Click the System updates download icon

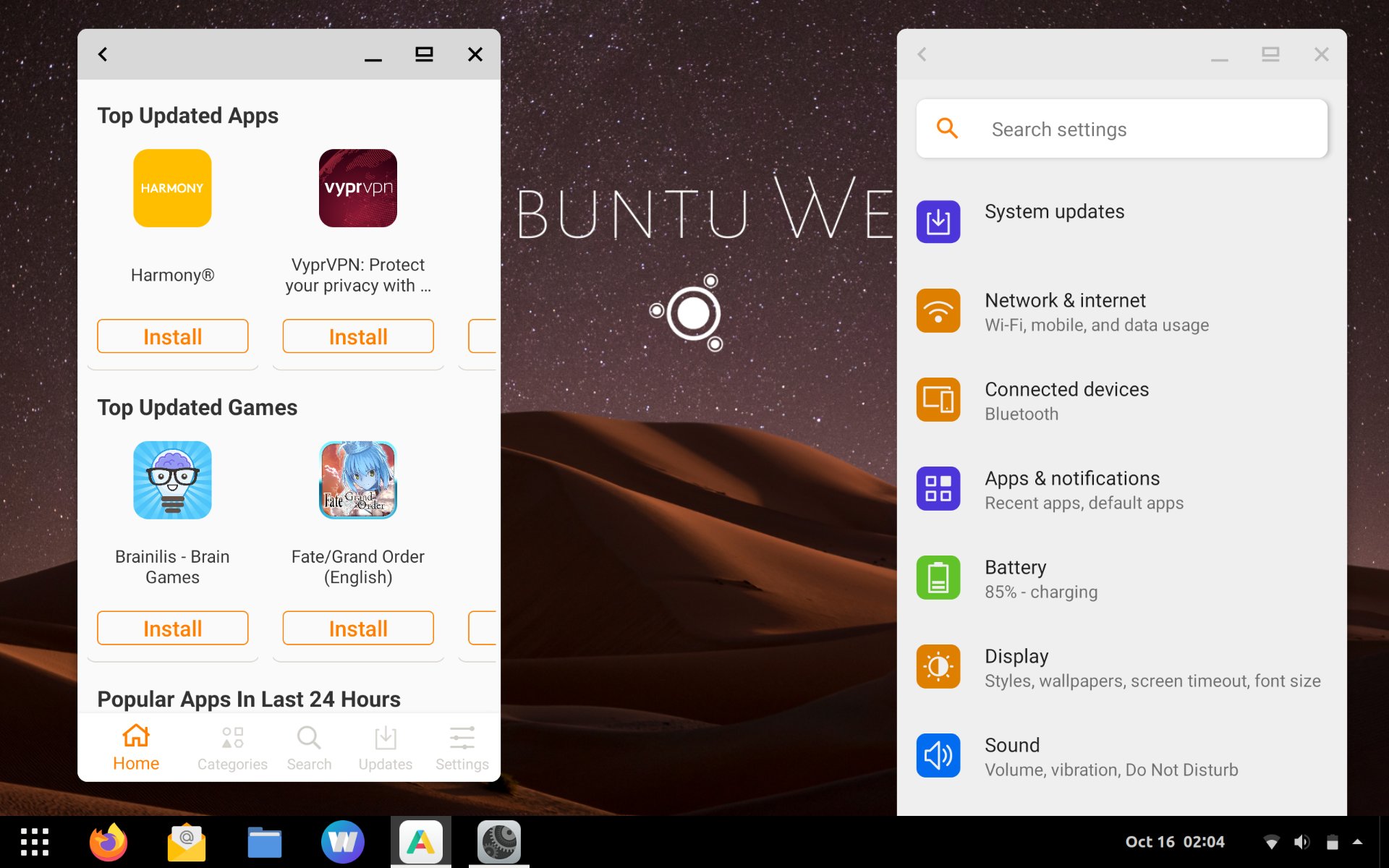point(938,221)
